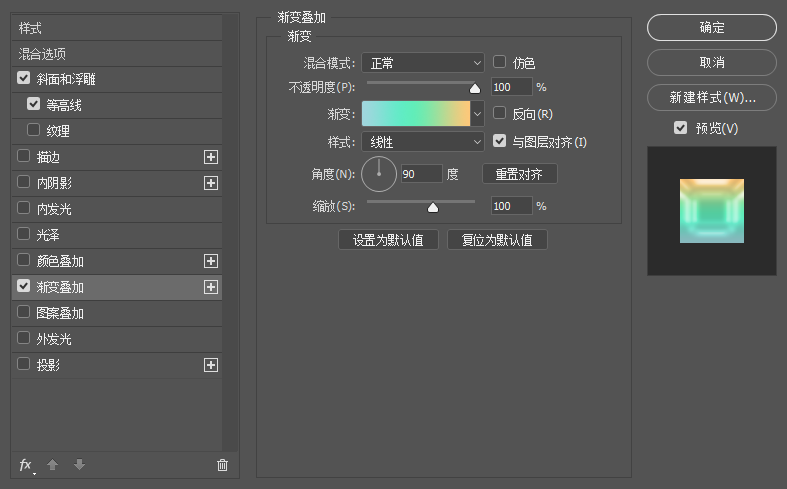The image size is (787, 489).
Task: Add another 颜色叠加 effect with plus icon
Action: coord(211,261)
